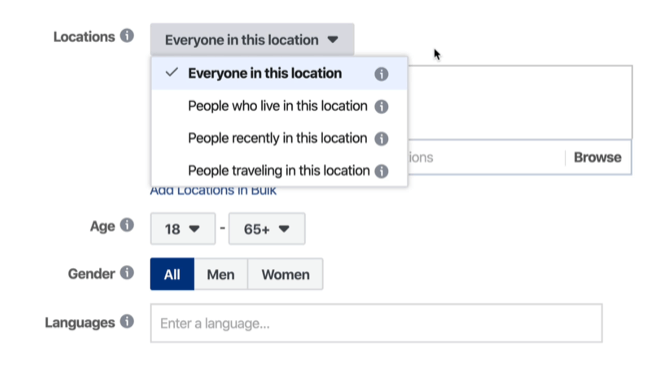Focus the Enter a language input field
This screenshot has height=365, width=650.
[x=376, y=323]
